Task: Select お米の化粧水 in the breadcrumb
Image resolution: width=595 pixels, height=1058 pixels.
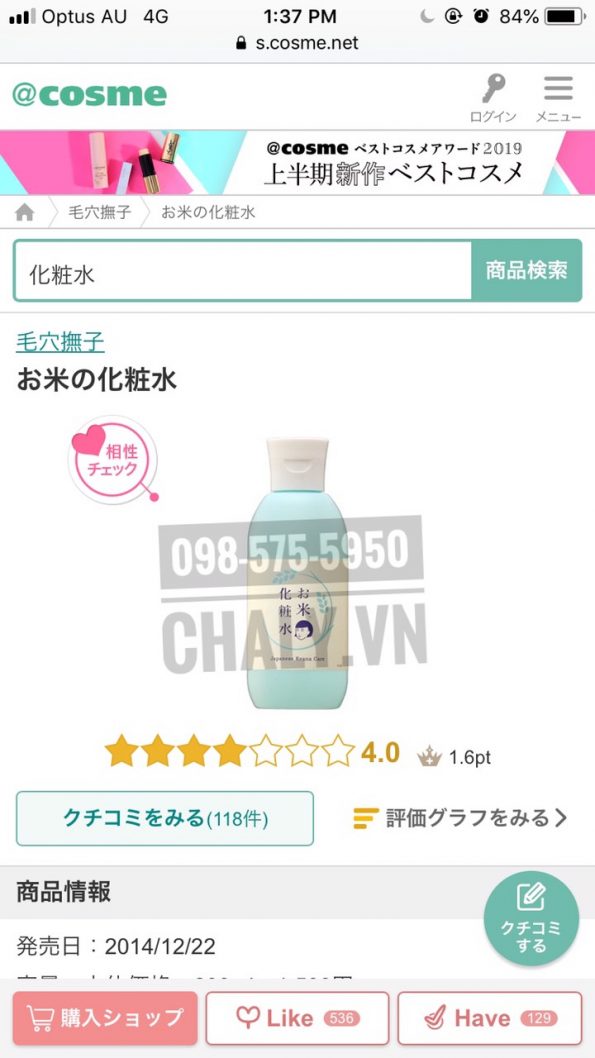Action: click(x=208, y=213)
